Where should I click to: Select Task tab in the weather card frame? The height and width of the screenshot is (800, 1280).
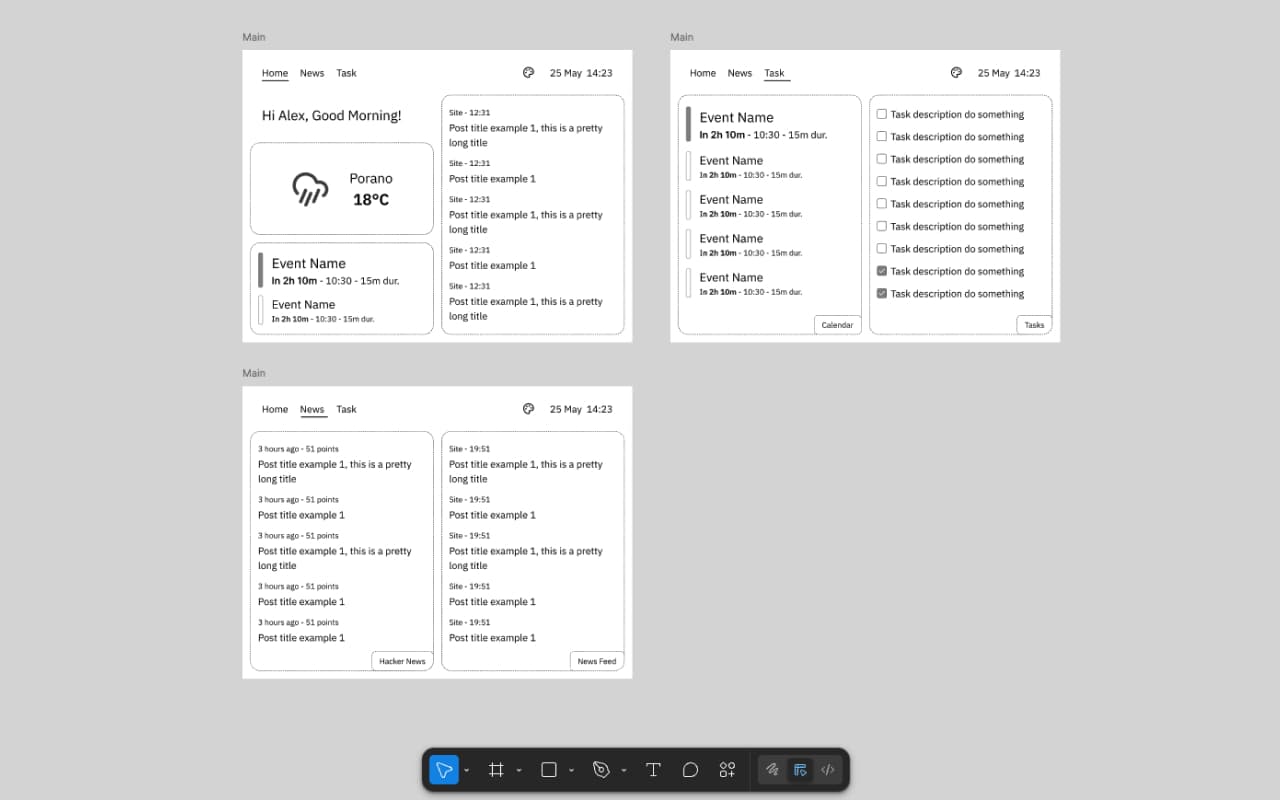tap(346, 73)
